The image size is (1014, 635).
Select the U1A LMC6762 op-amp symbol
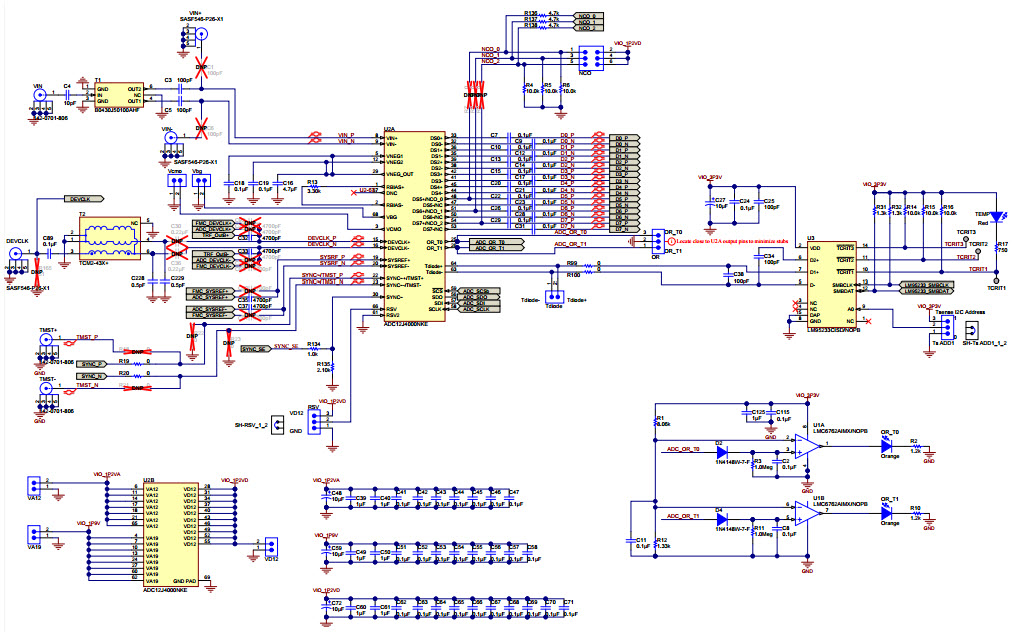pyautogui.click(x=805, y=445)
